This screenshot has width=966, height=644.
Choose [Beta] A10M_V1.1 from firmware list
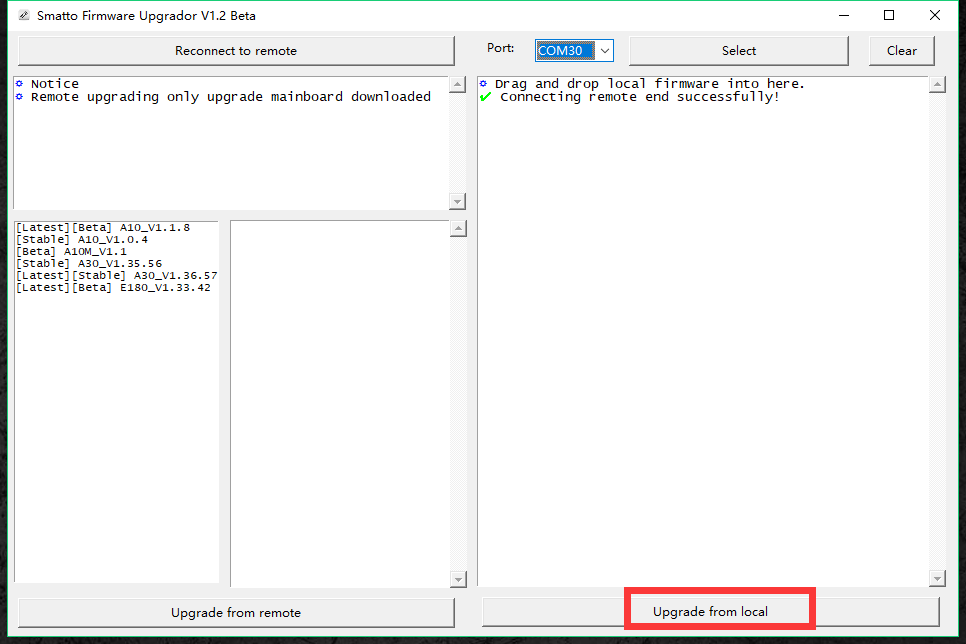pyautogui.click(x=72, y=252)
